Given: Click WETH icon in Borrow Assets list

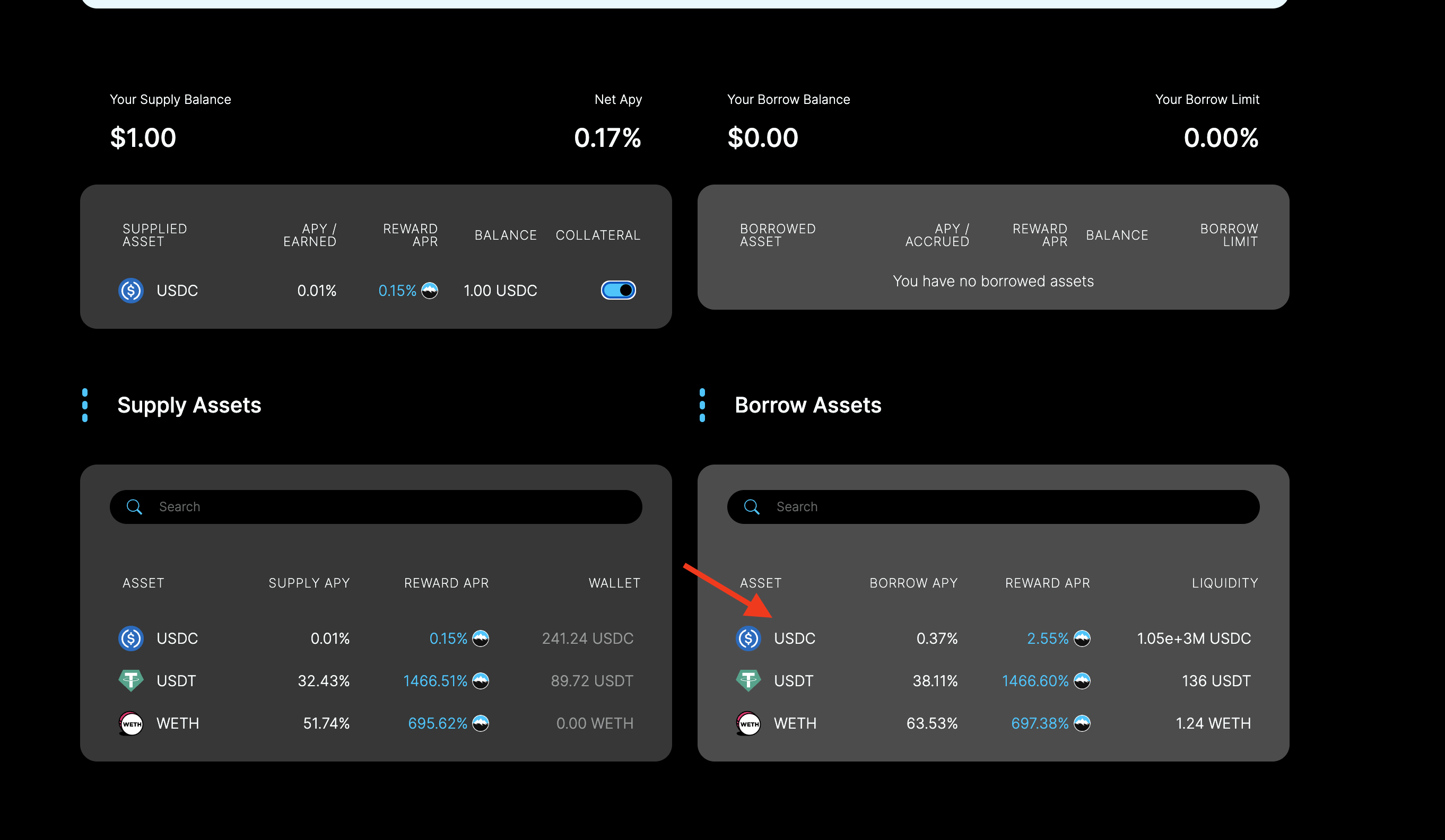Looking at the screenshot, I should (x=748, y=723).
